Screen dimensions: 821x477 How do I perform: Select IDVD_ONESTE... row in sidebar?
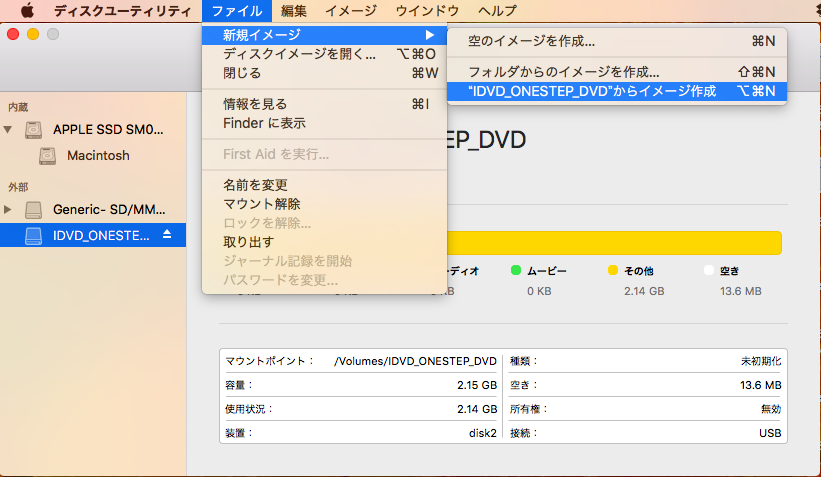point(93,236)
